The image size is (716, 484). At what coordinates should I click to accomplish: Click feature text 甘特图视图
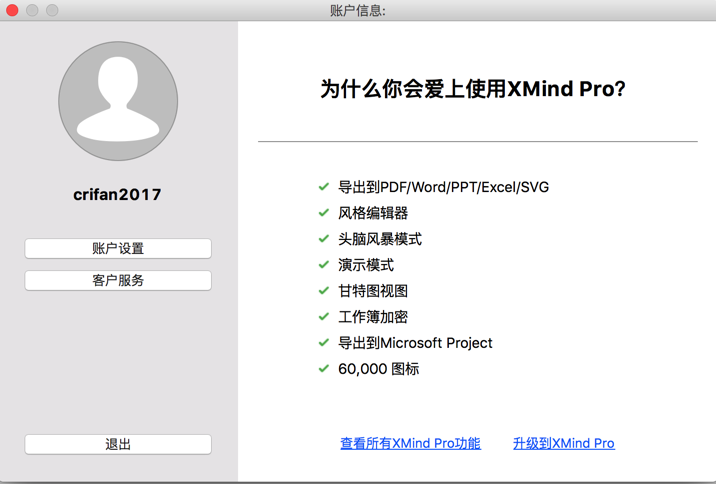(373, 291)
